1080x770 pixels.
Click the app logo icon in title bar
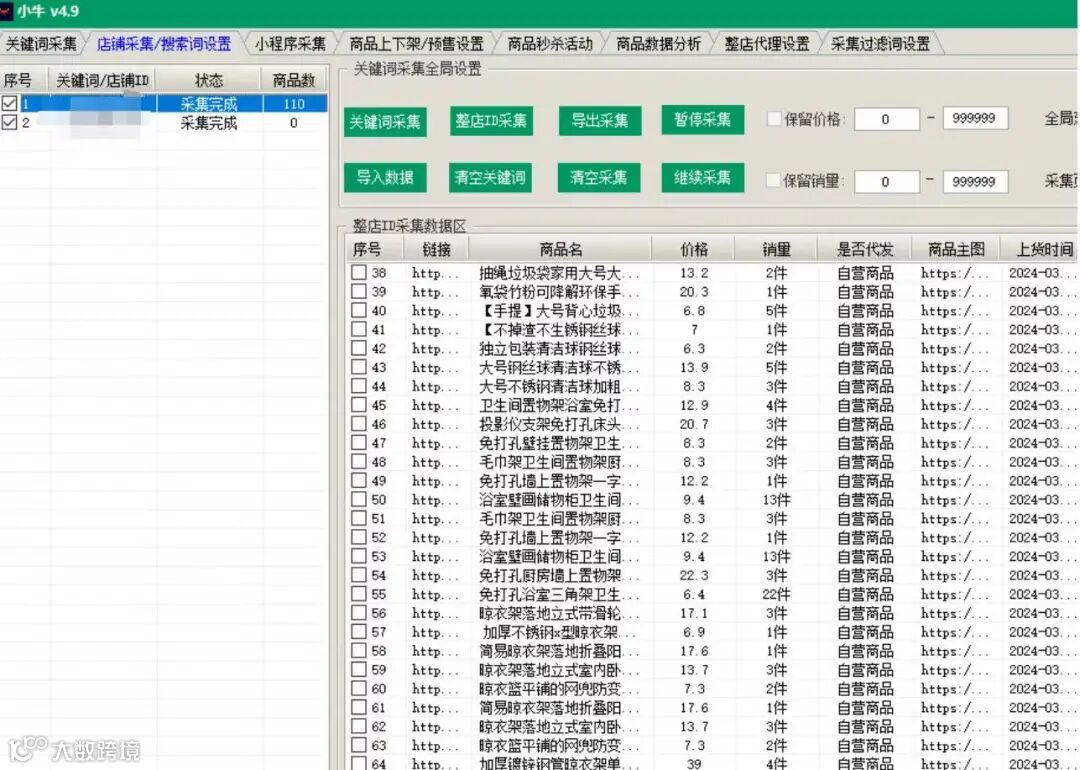tap(6, 11)
